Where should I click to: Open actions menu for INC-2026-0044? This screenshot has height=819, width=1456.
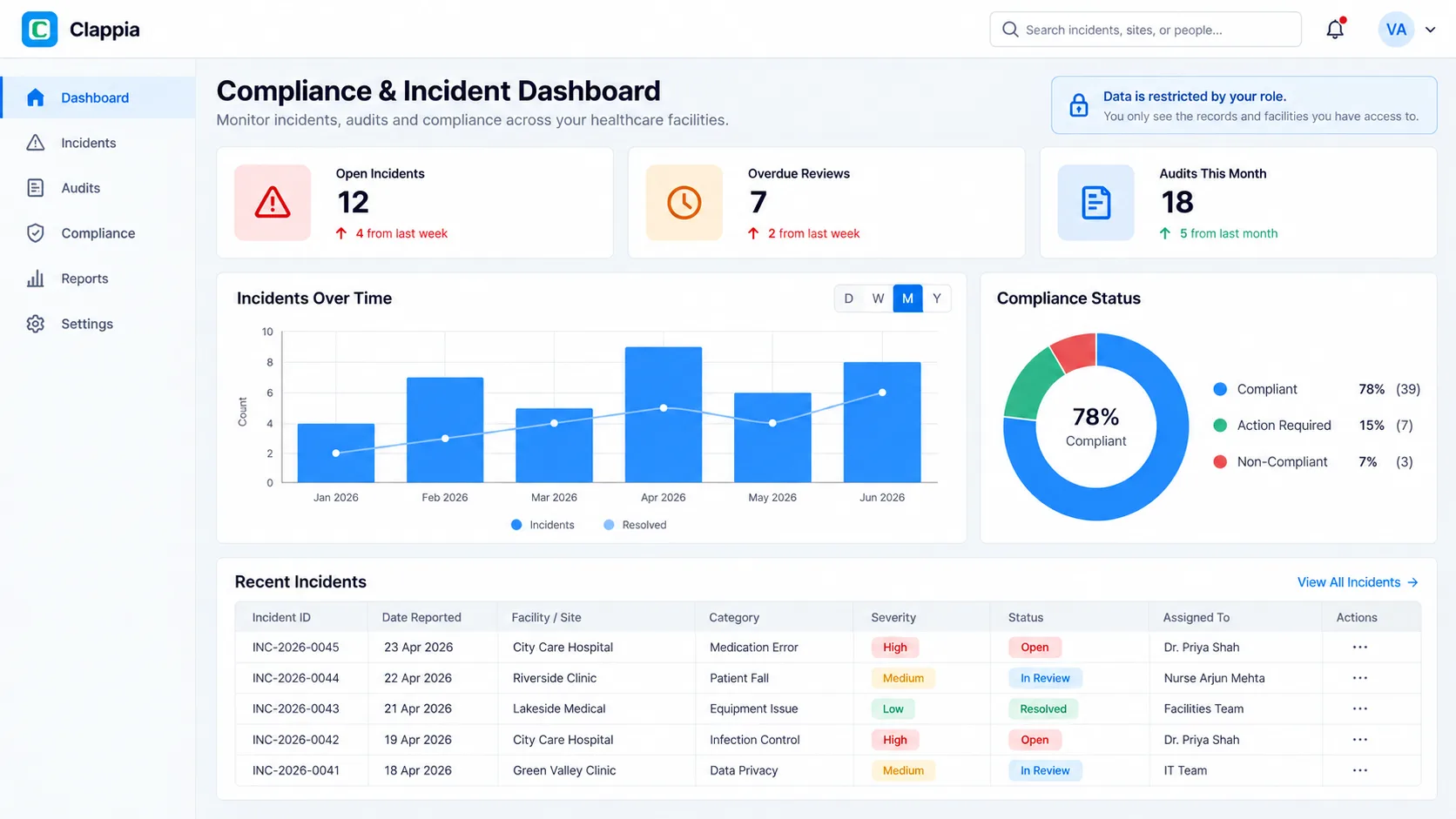click(x=1360, y=678)
